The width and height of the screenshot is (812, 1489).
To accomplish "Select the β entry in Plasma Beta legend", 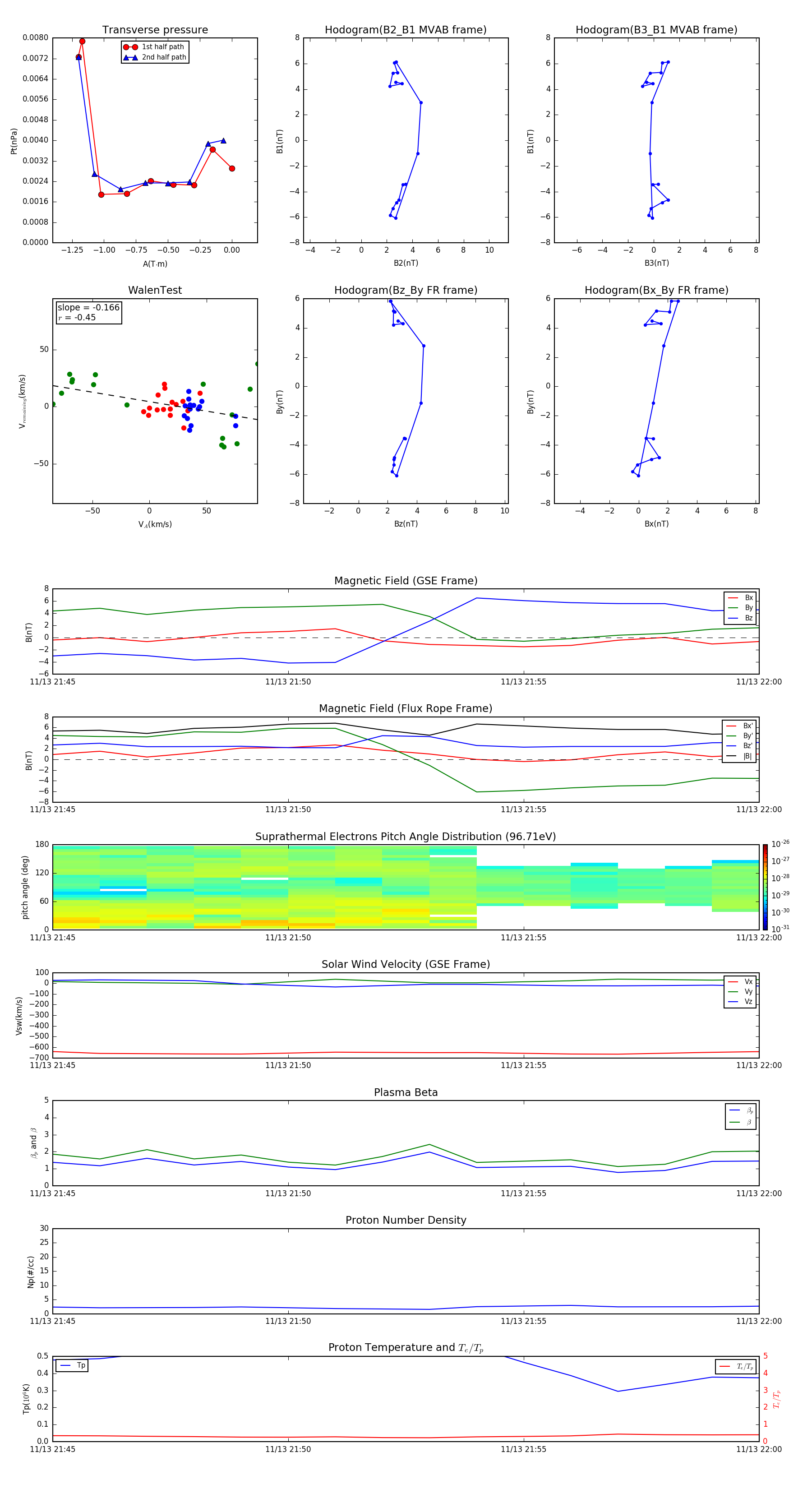I will coord(741,1122).
